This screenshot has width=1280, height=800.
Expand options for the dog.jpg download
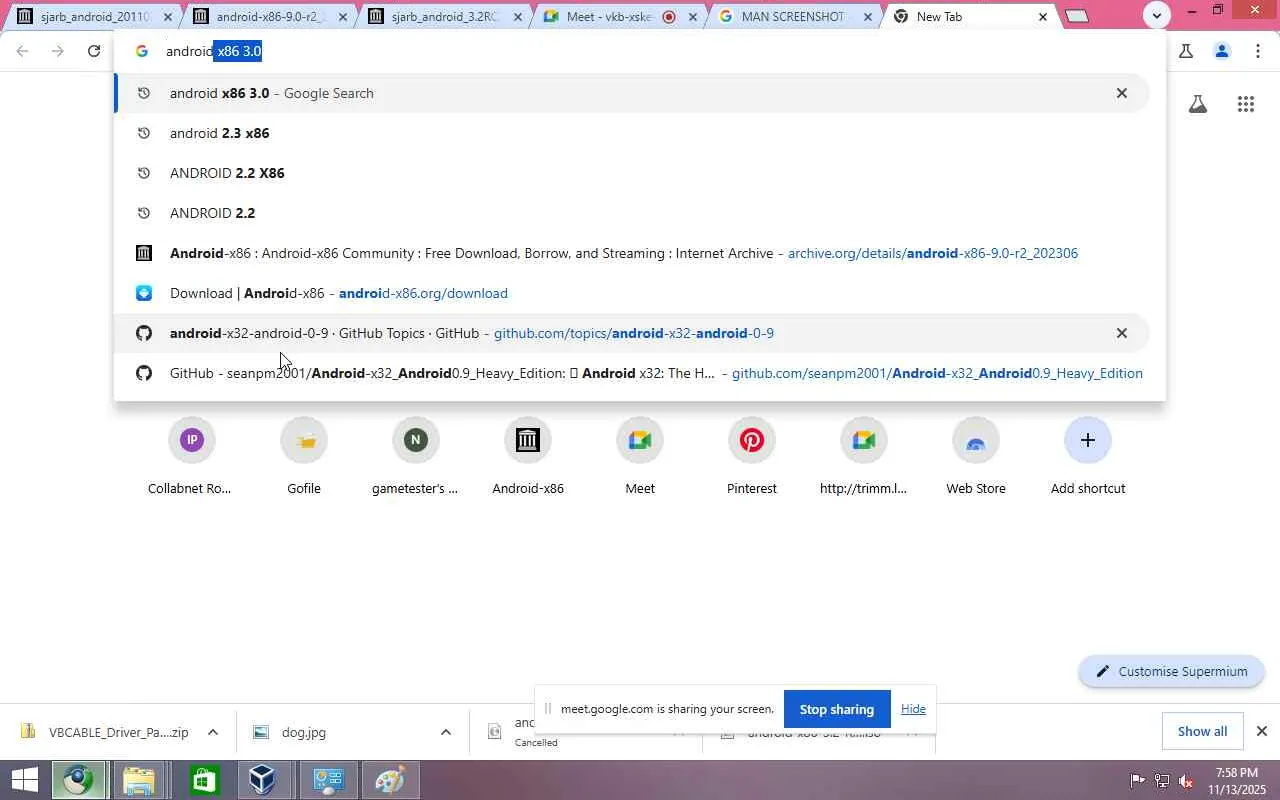coord(445,732)
